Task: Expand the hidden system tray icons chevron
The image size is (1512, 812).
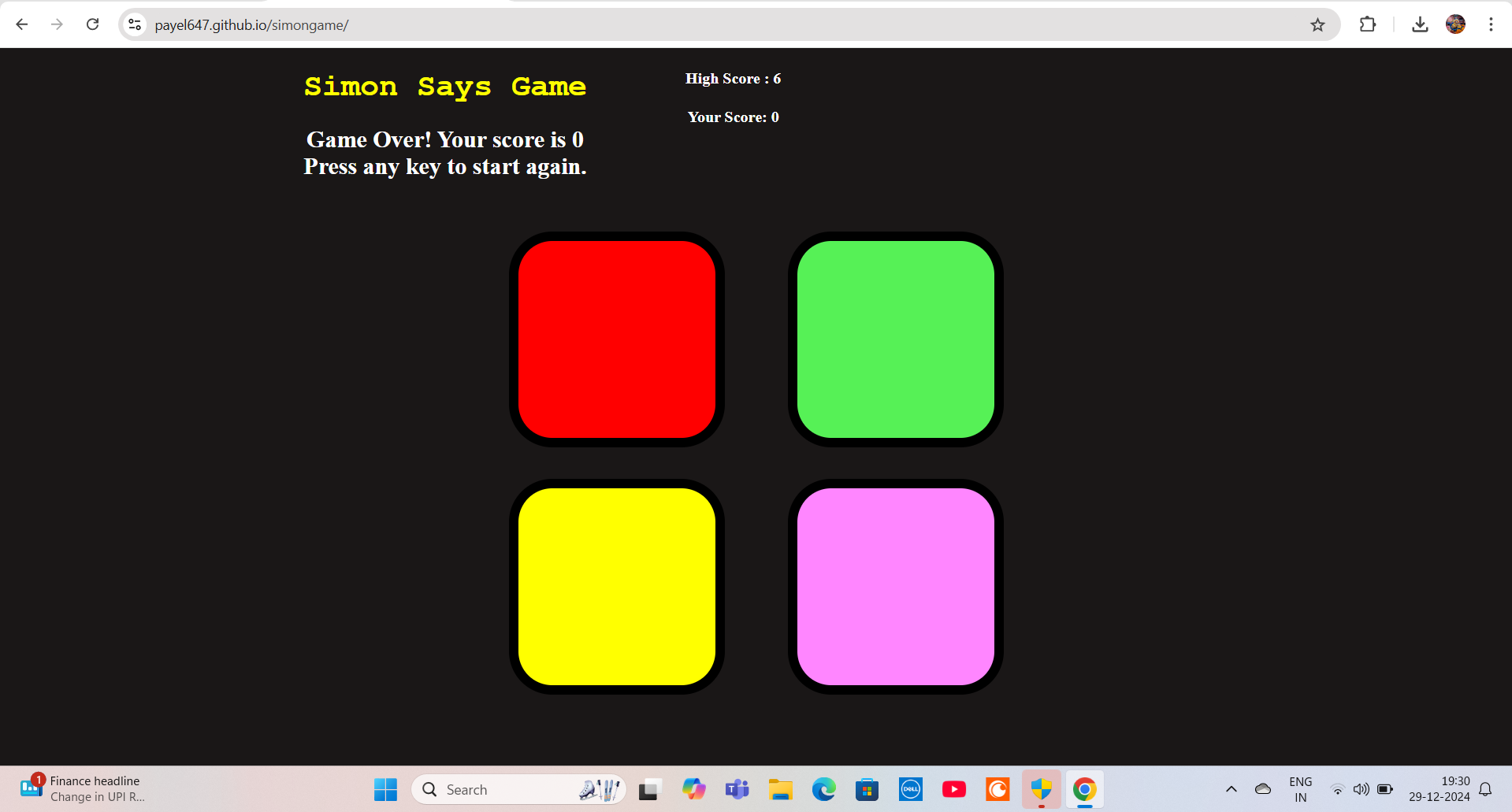Action: coord(1231,789)
